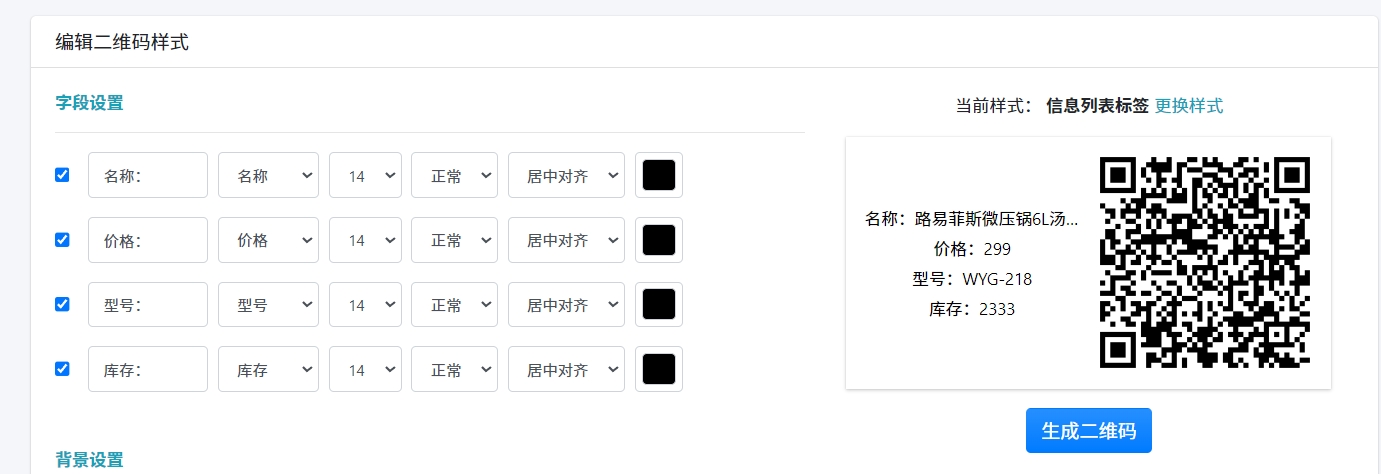The image size is (1381, 474).
Task: Click the 型号 row color swatch
Action: coord(659,305)
